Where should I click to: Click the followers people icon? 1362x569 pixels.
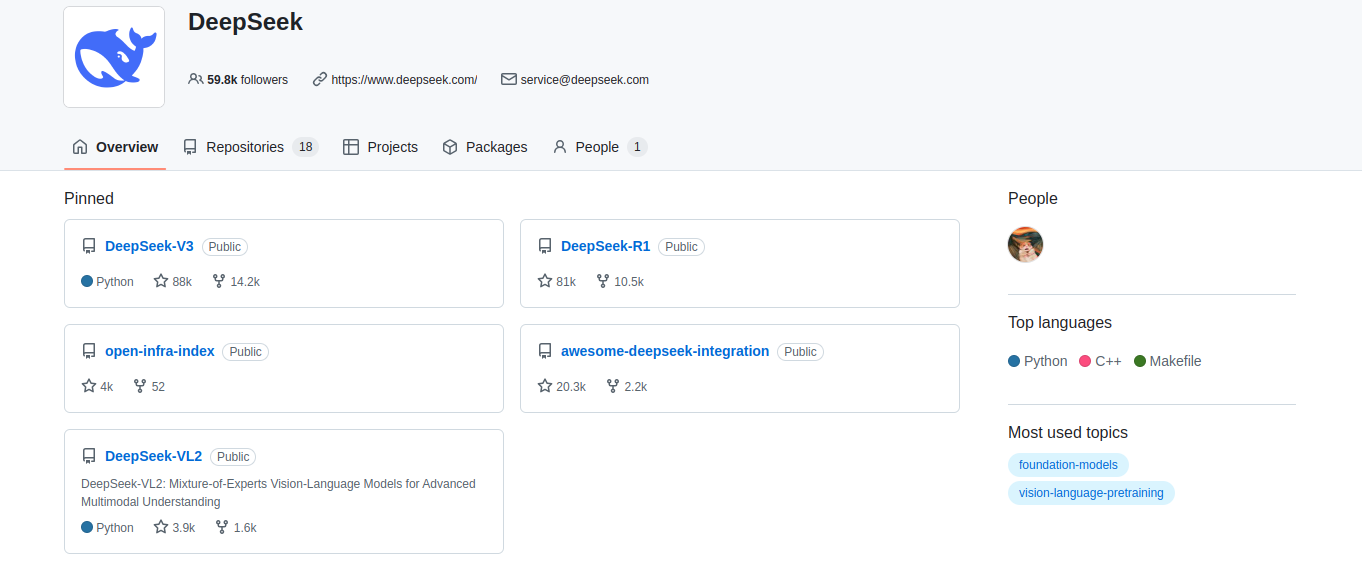click(196, 79)
